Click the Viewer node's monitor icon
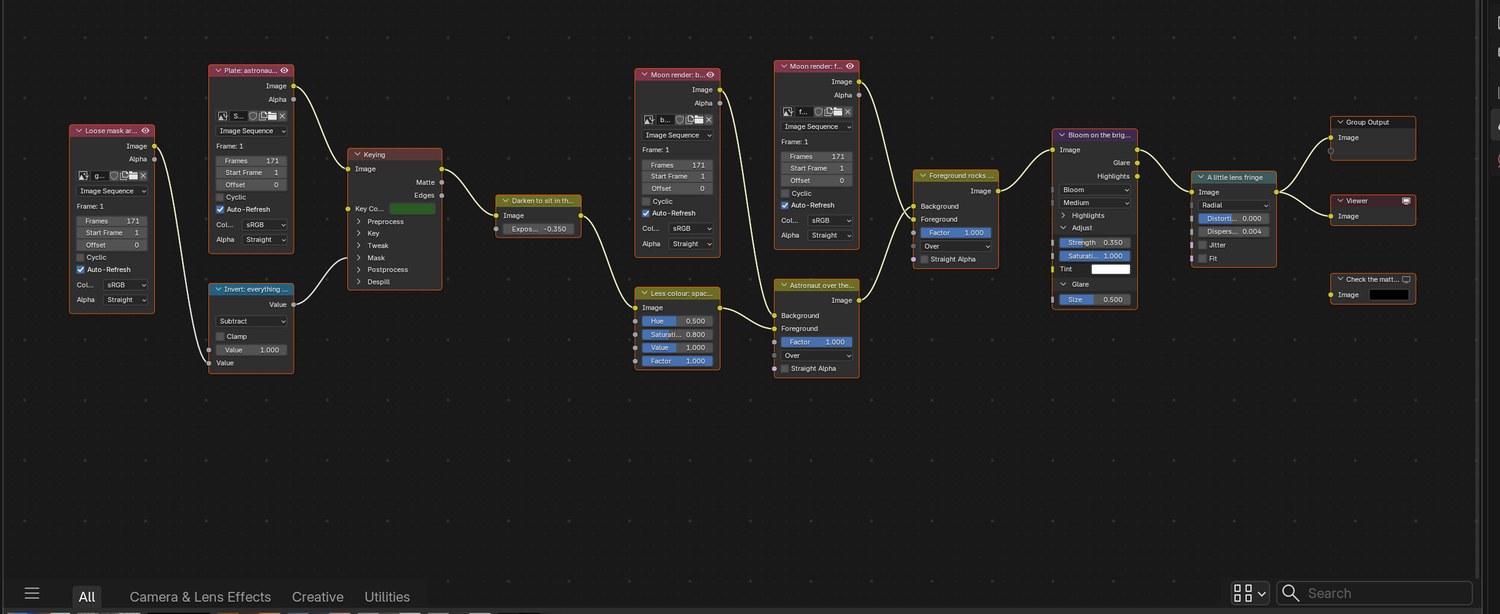 (x=1406, y=201)
